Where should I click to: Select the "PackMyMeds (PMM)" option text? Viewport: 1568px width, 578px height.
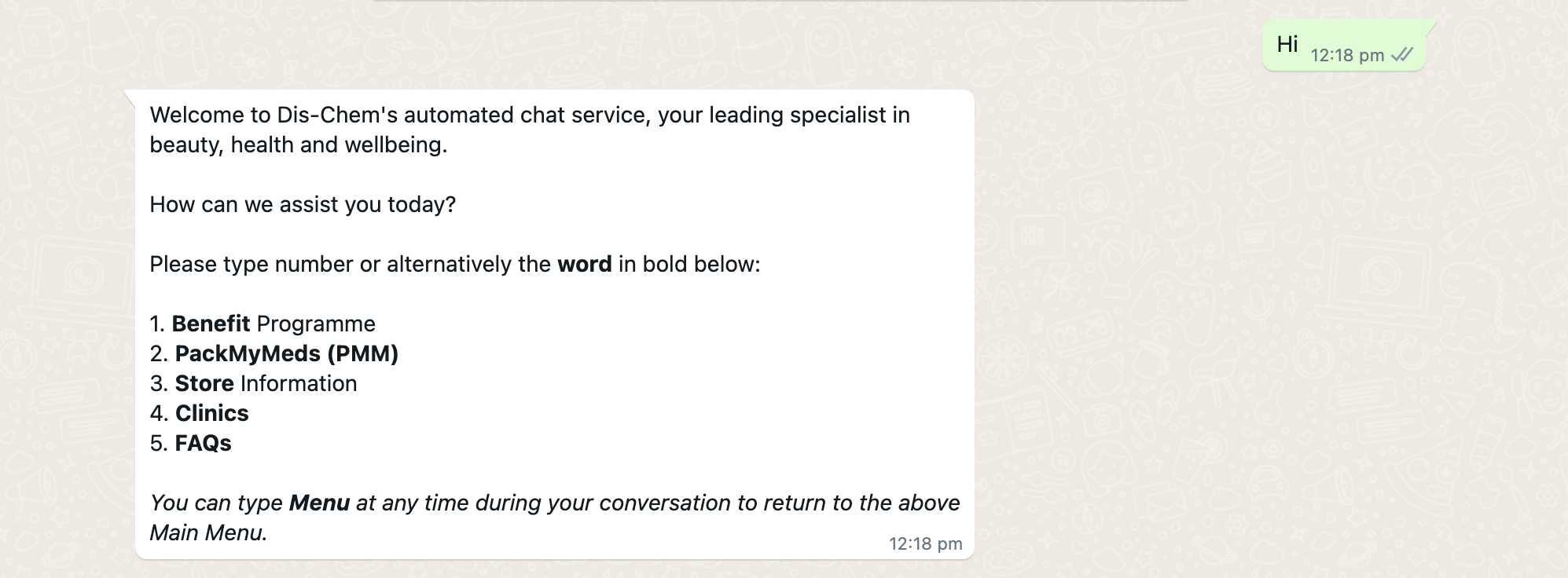(286, 353)
